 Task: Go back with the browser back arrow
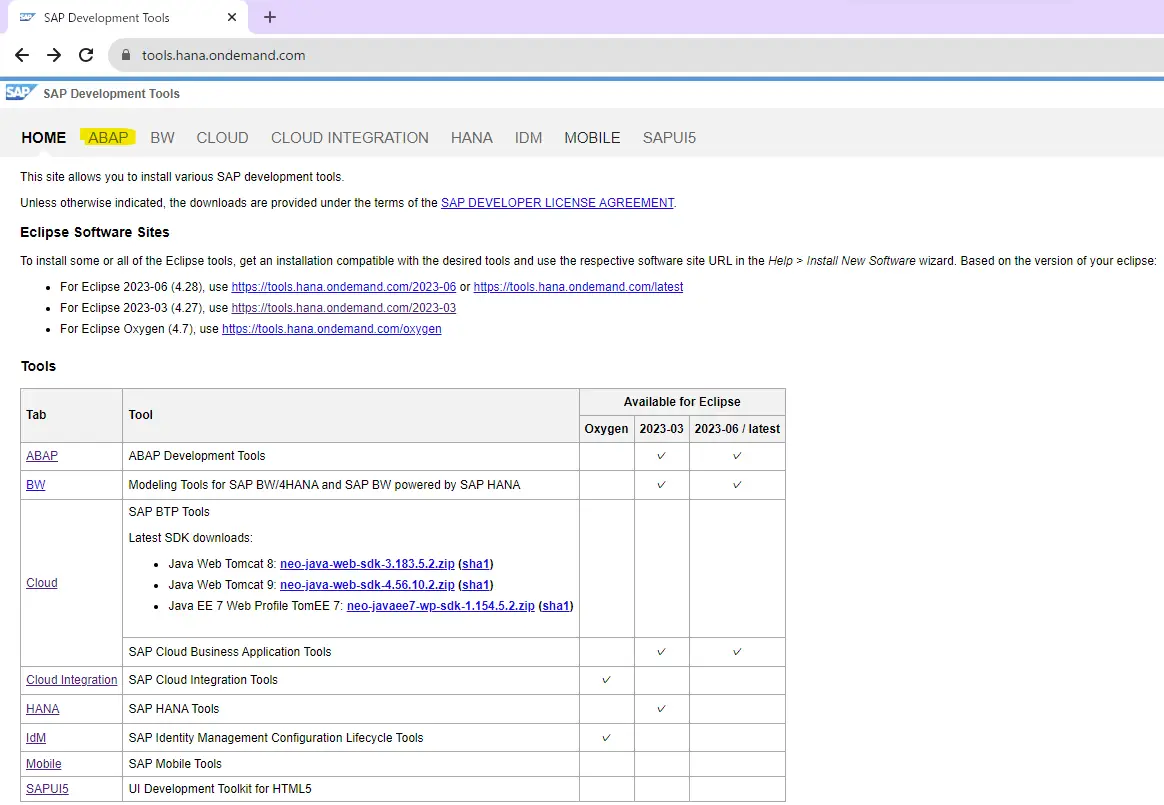point(22,55)
